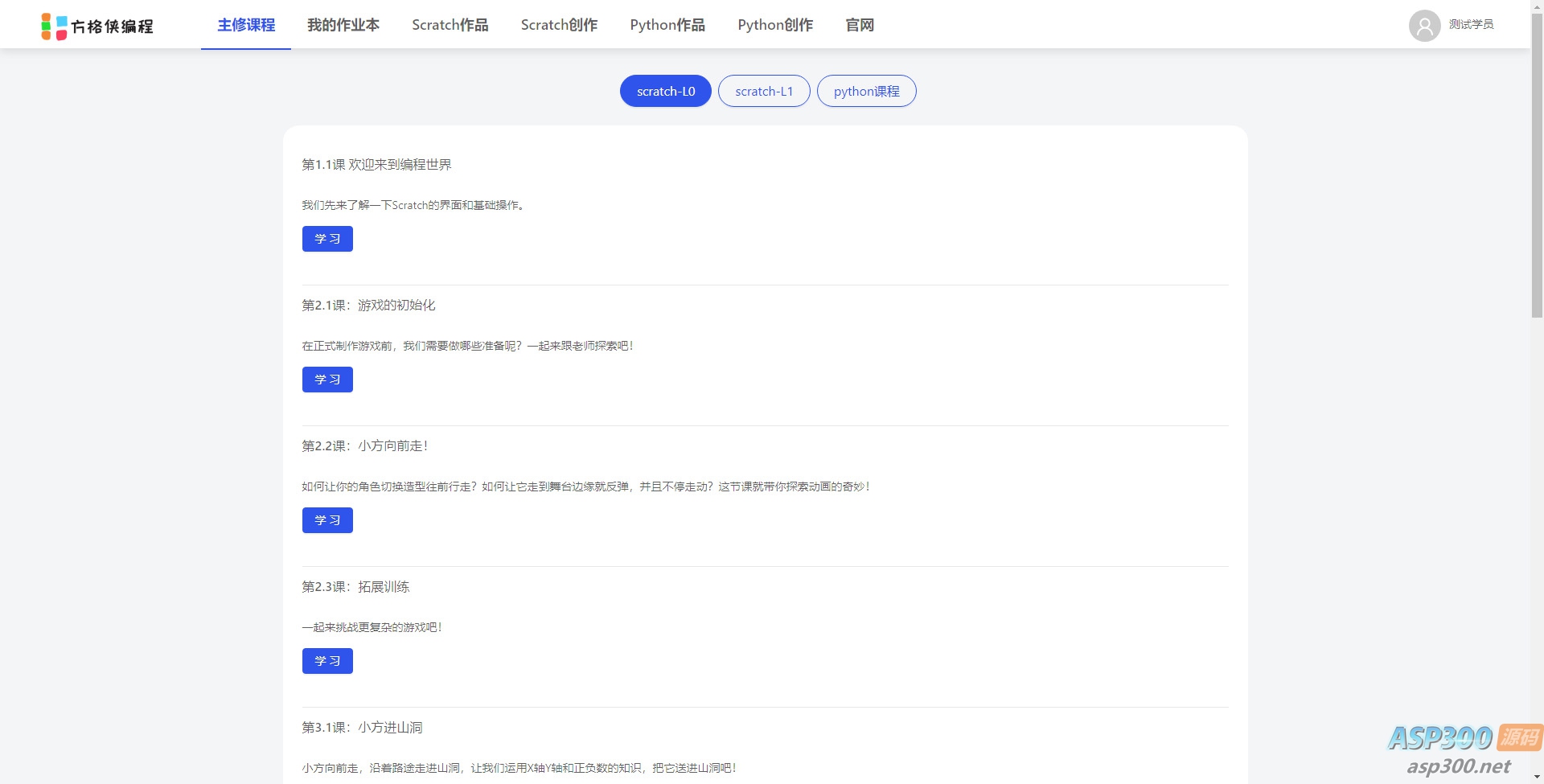Open the 我的作业本 menu item
The width and height of the screenshot is (1544, 784).
pyautogui.click(x=343, y=25)
